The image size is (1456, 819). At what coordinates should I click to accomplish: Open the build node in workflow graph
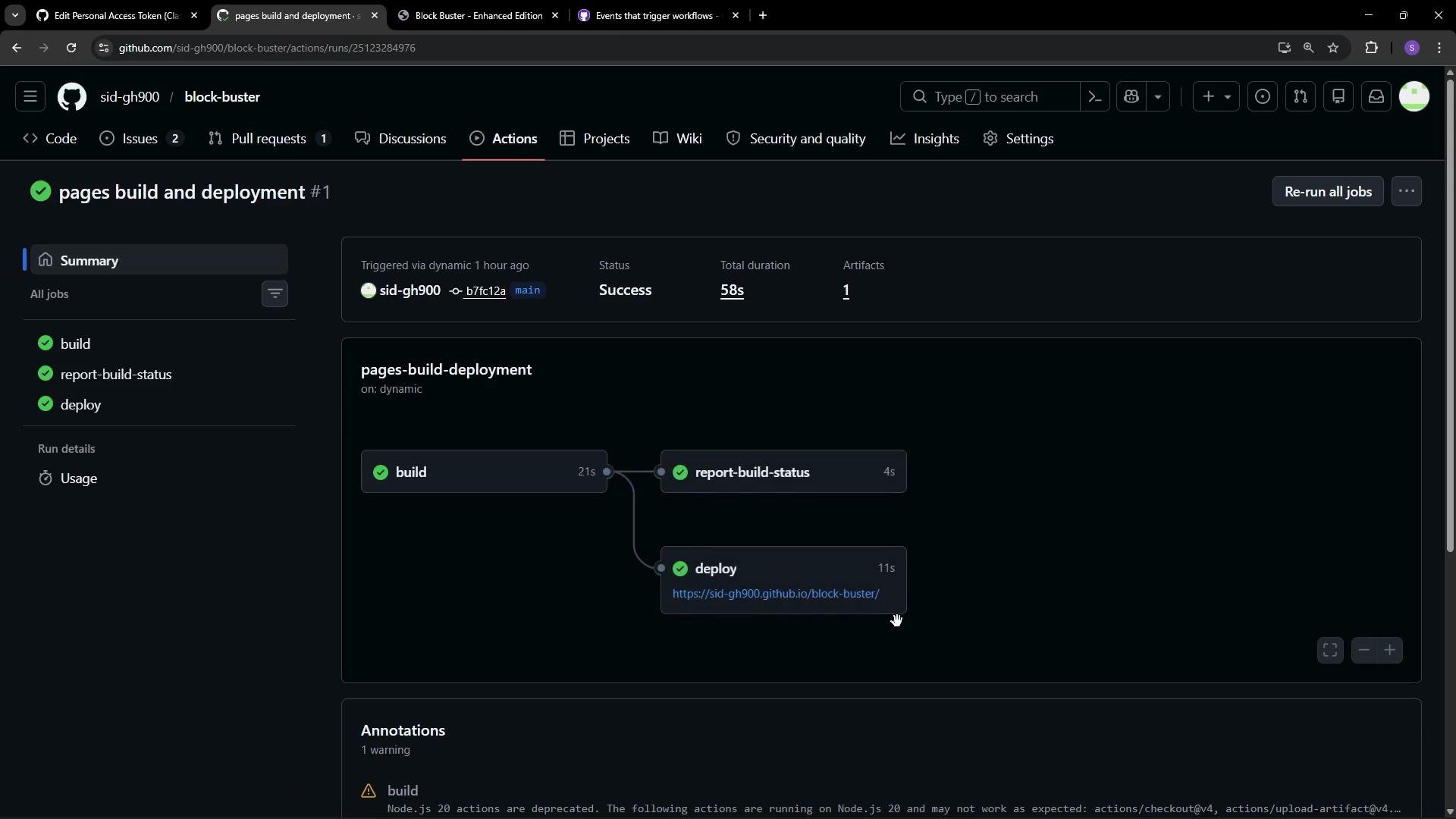(484, 472)
